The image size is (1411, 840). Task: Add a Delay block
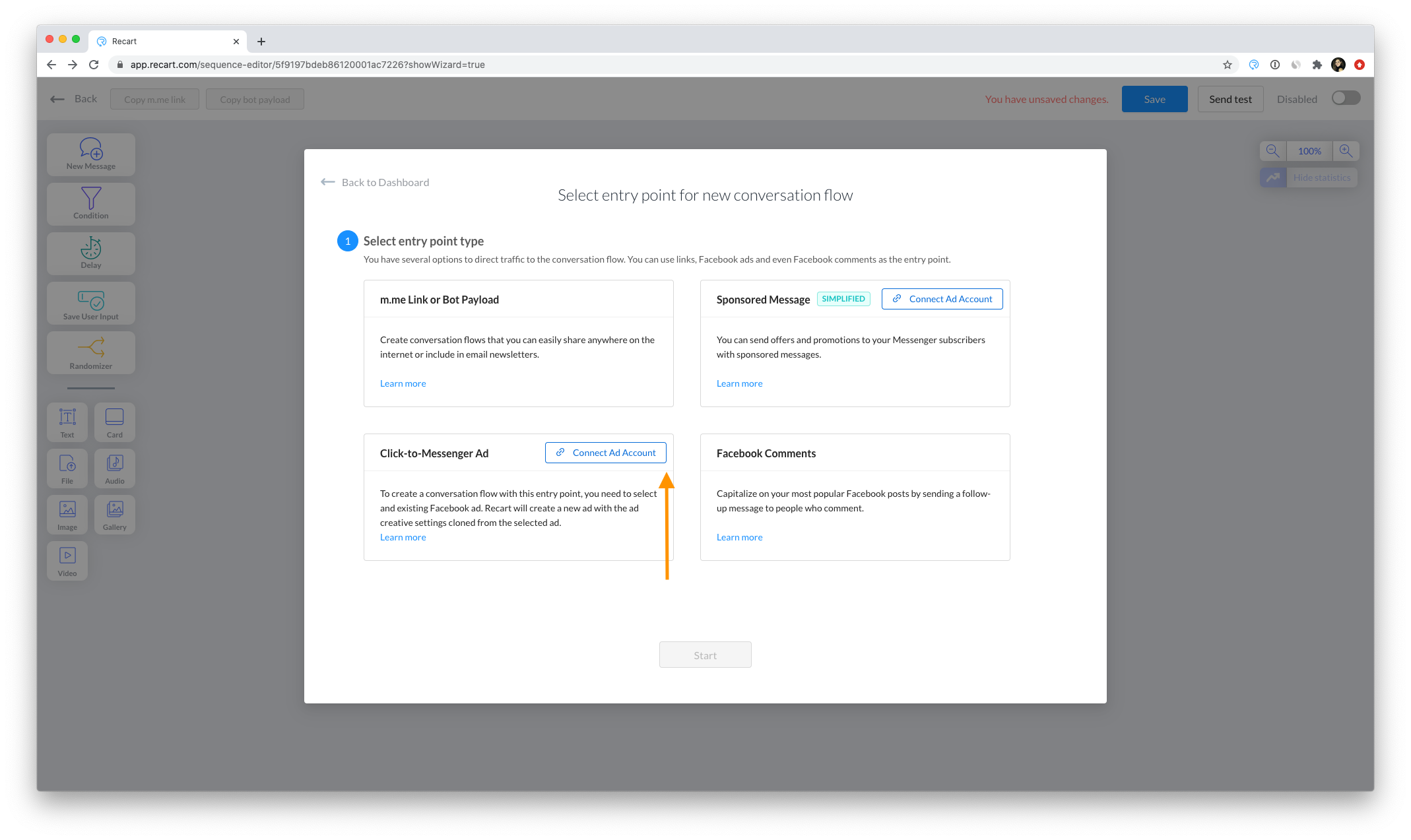pyautogui.click(x=91, y=253)
